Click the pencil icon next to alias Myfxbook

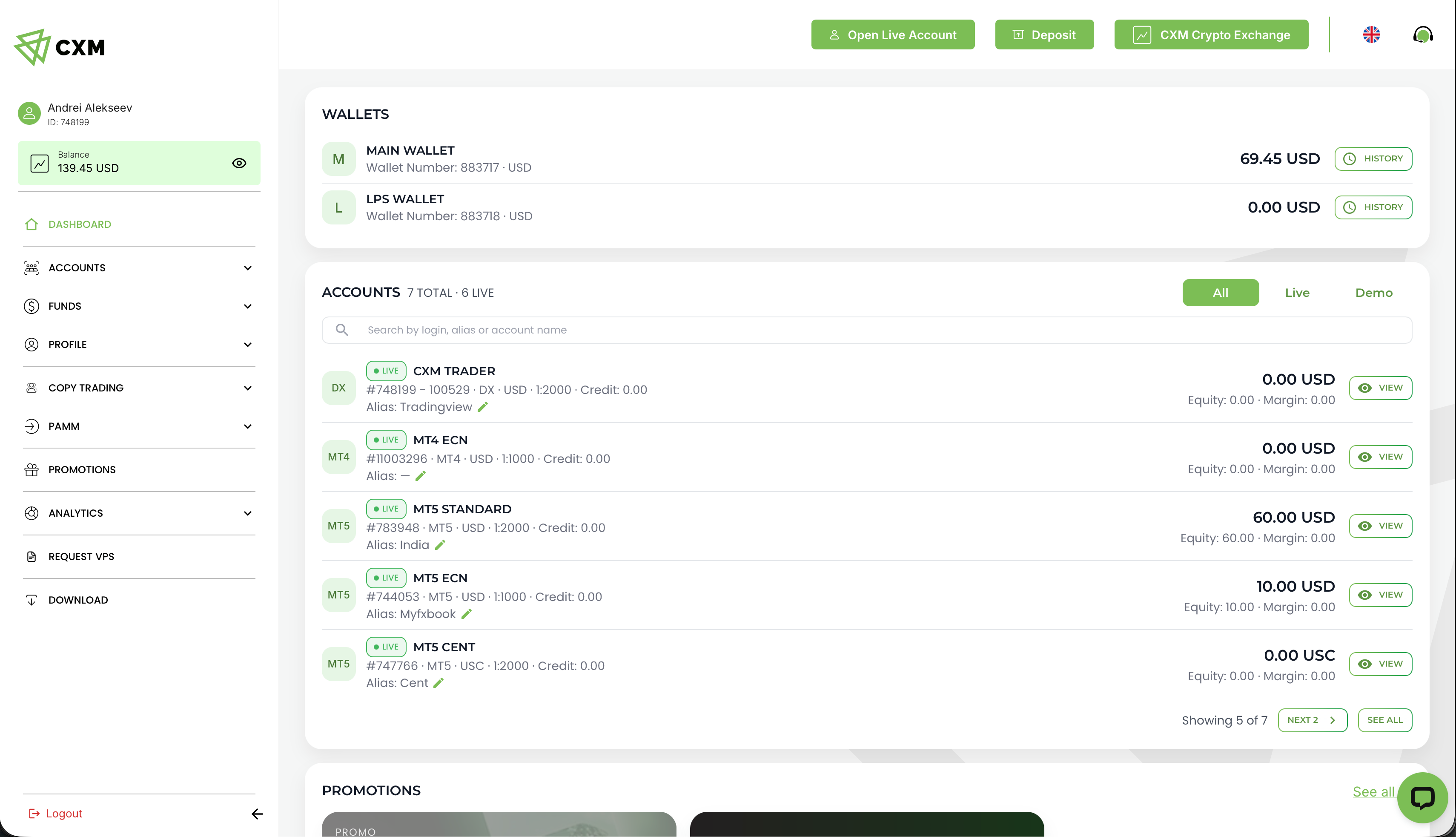tap(467, 614)
